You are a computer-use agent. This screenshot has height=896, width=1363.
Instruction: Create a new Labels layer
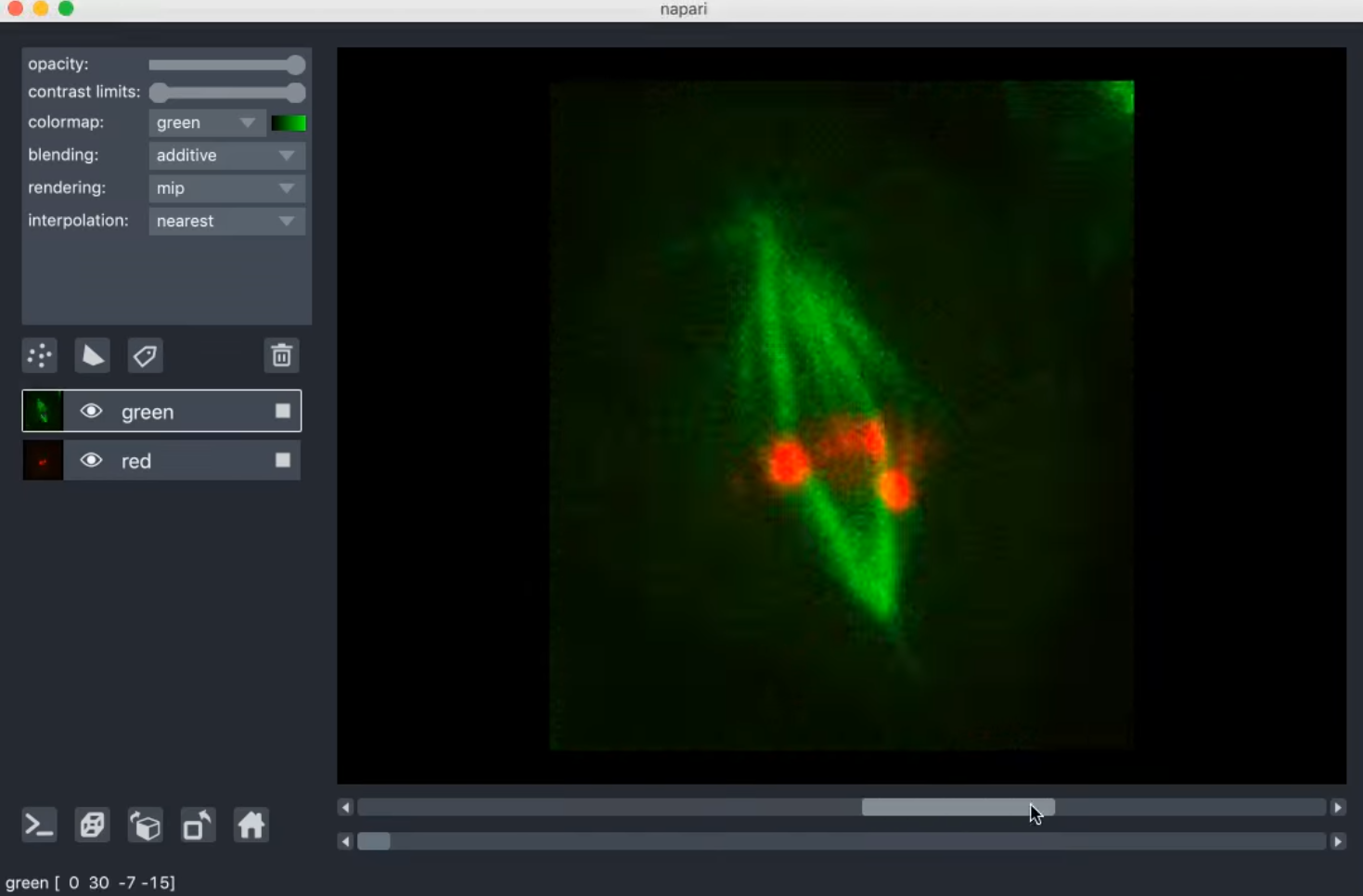click(145, 355)
